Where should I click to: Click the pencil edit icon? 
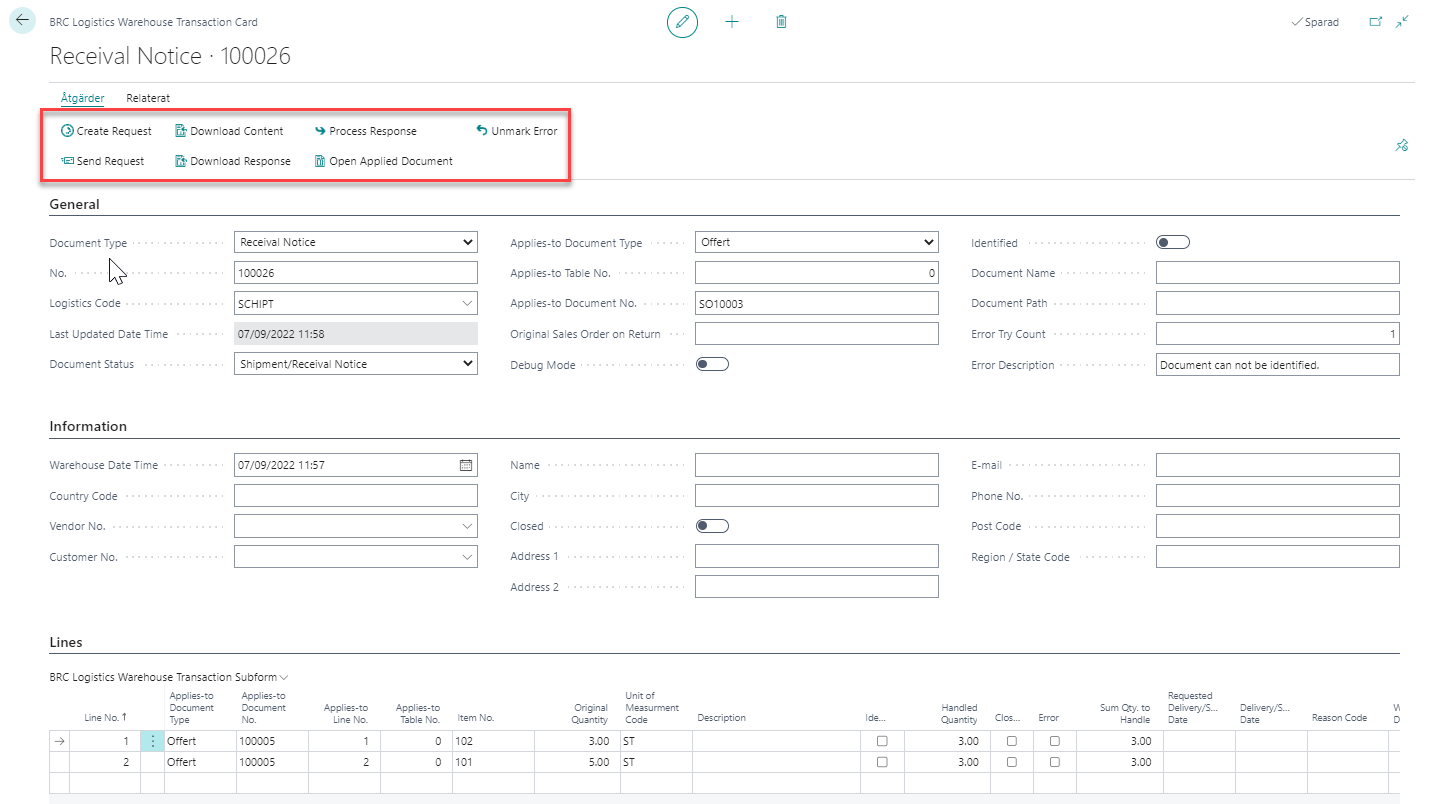[682, 22]
